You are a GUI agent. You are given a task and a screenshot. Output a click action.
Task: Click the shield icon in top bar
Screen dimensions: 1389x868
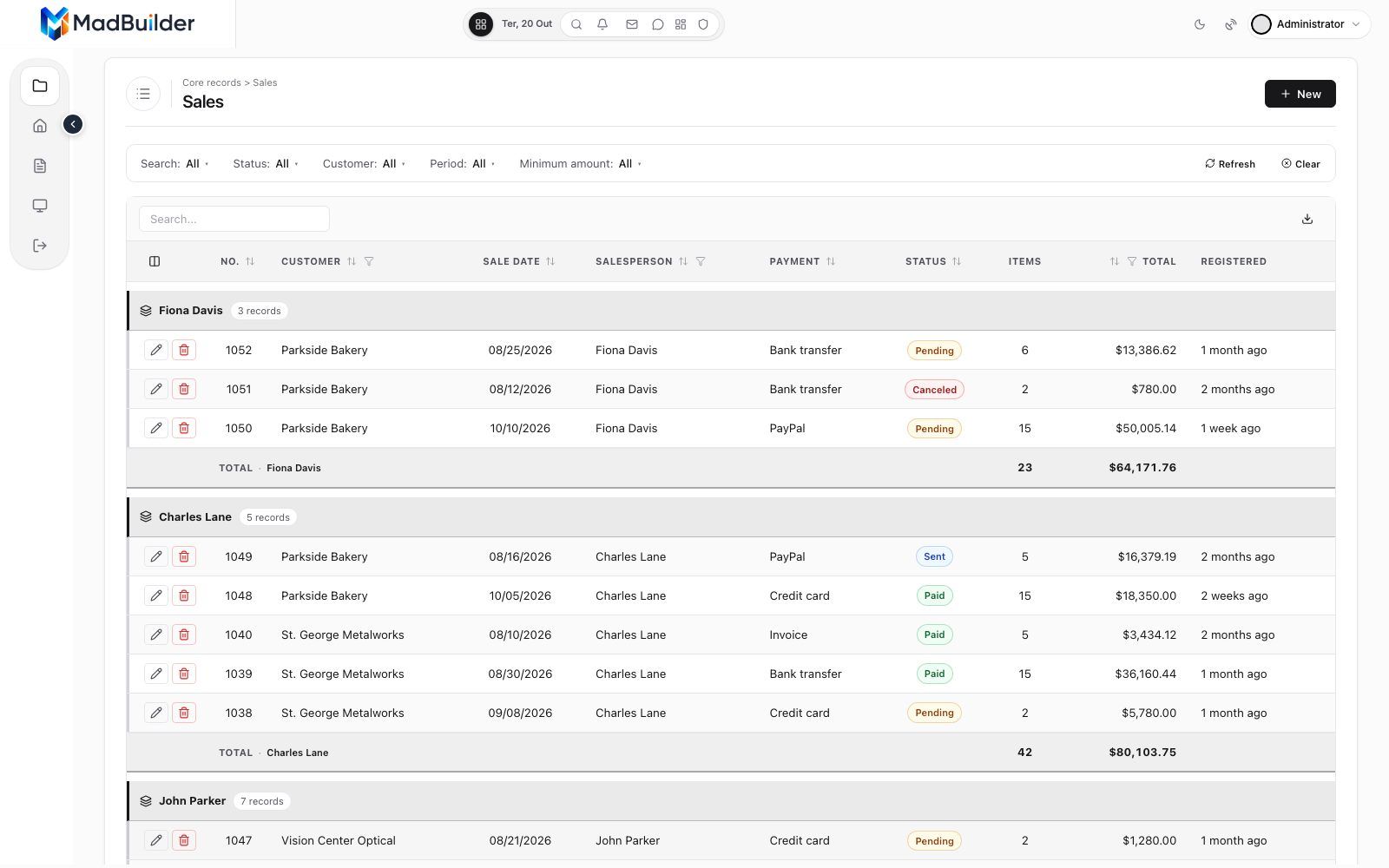coord(704,24)
